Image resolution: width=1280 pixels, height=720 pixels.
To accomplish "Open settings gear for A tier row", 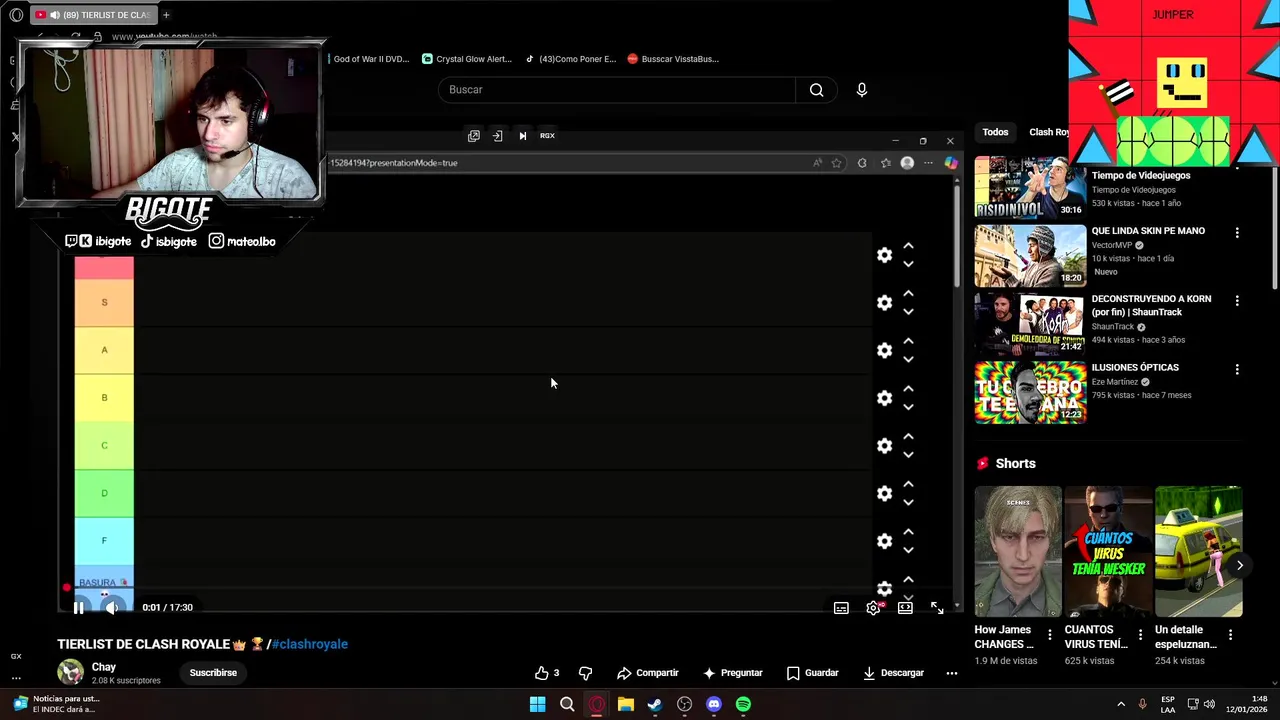I will point(884,351).
